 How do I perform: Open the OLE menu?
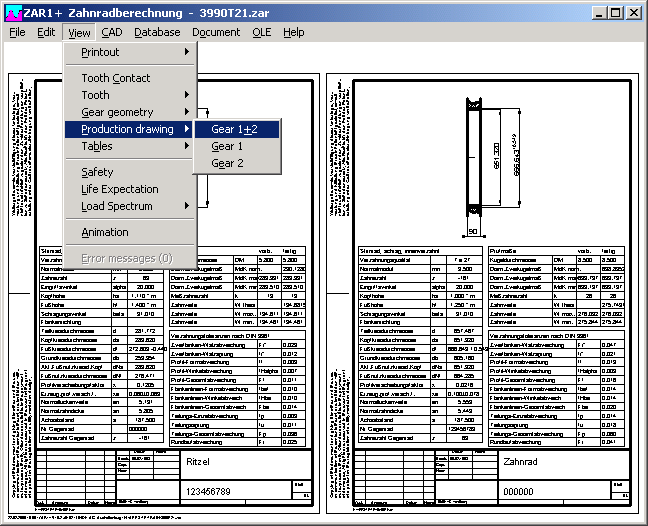click(x=261, y=32)
